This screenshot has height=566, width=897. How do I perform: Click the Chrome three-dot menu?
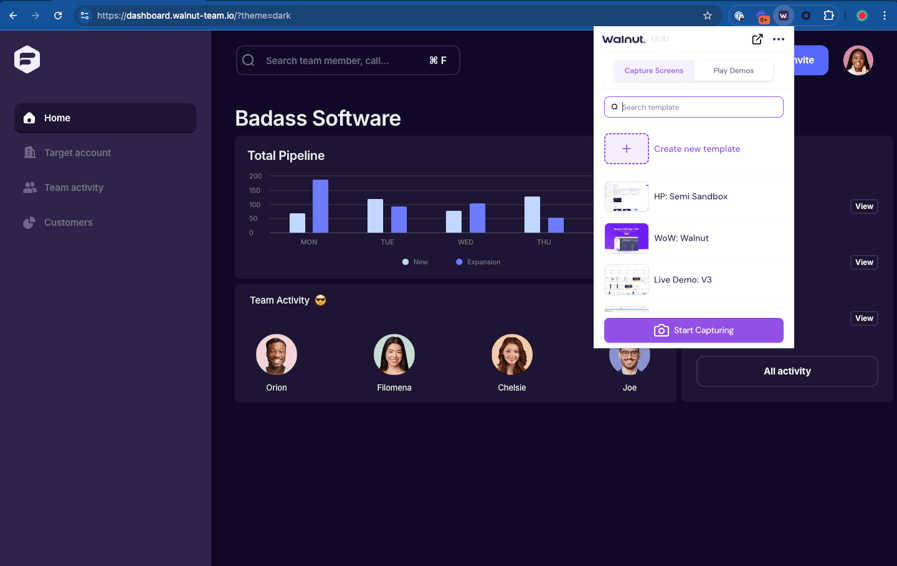[884, 15]
